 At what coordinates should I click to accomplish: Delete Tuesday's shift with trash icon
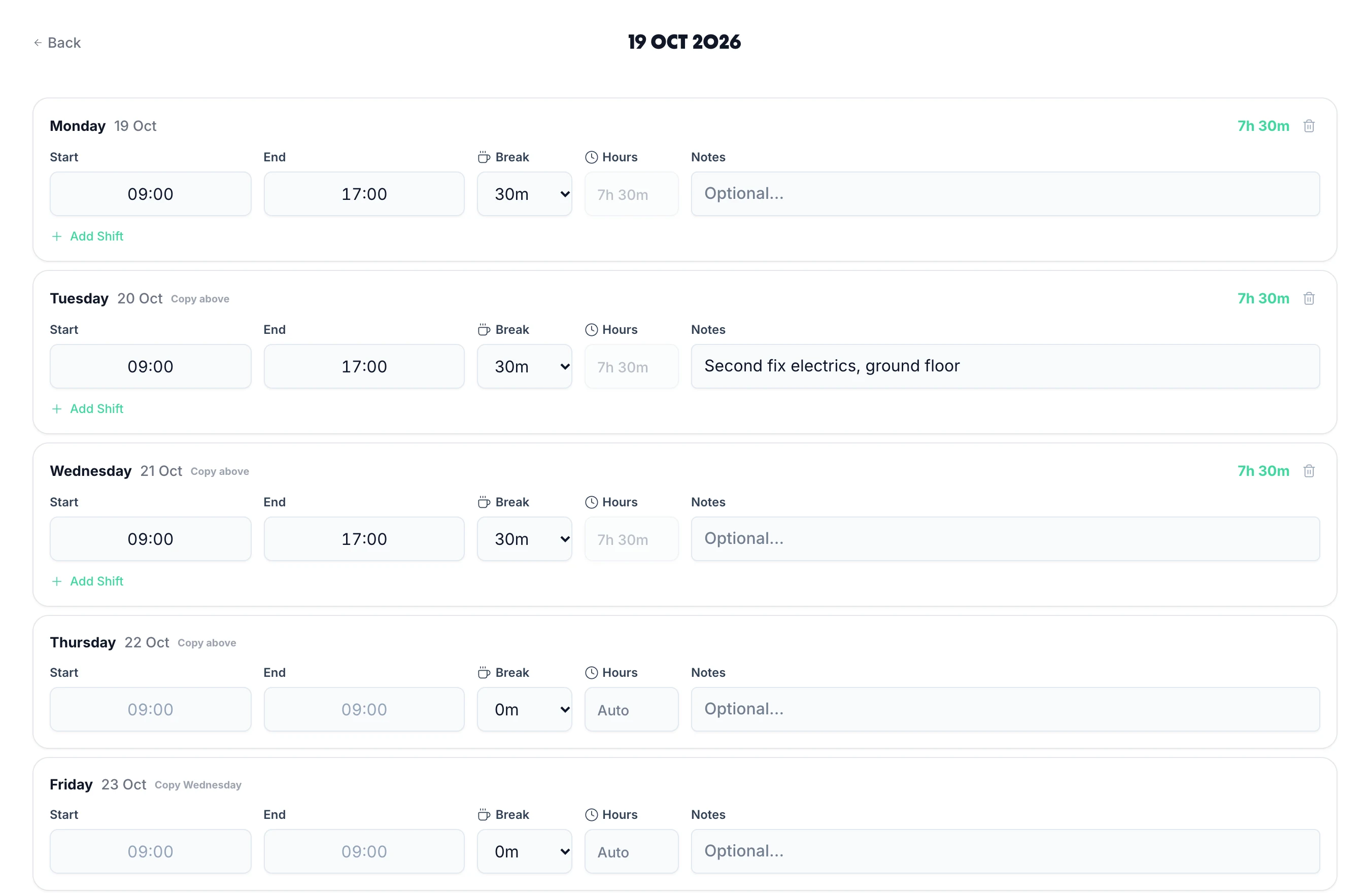click(1309, 299)
